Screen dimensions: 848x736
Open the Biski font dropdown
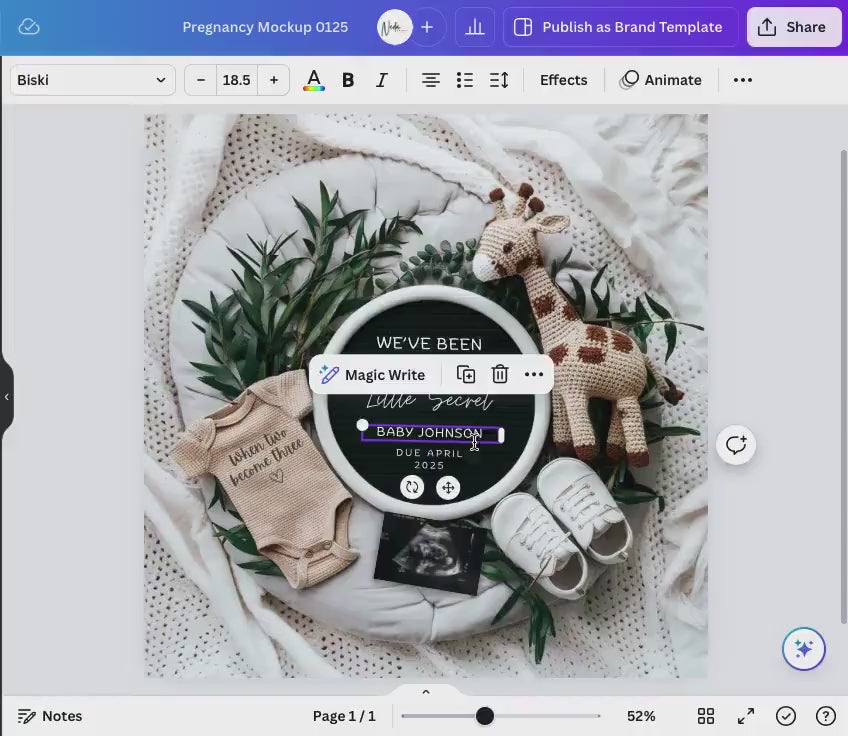click(92, 80)
